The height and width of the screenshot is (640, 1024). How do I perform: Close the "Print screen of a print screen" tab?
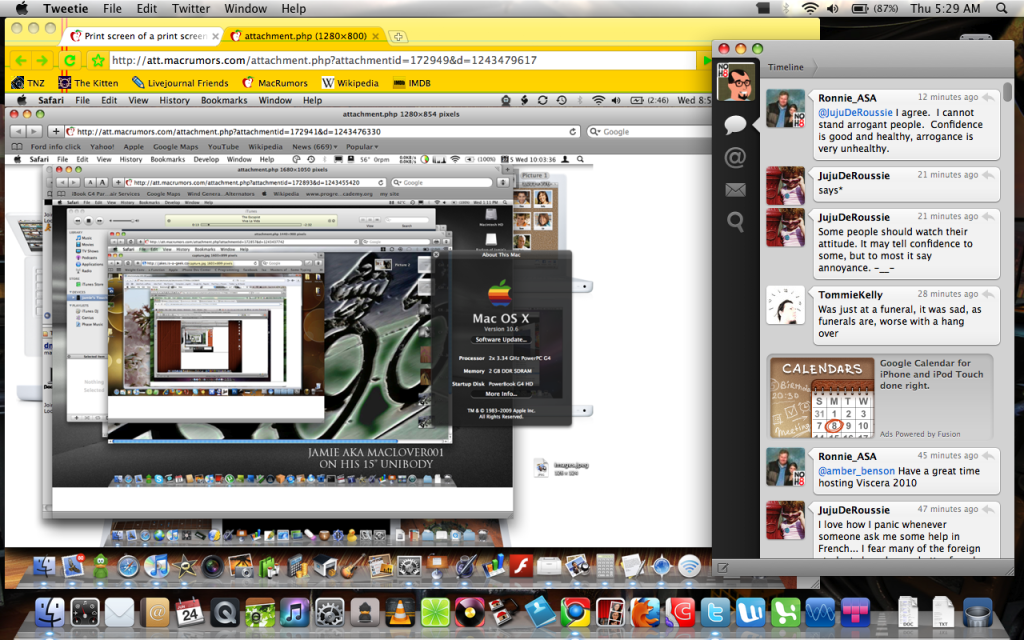216,36
